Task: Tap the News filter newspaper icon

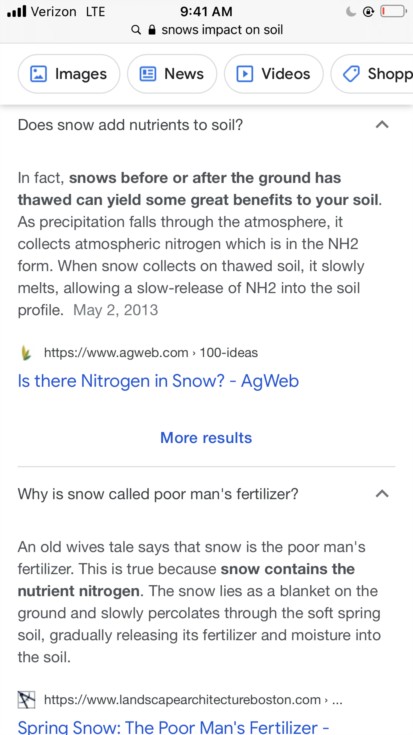Action: click(148, 74)
